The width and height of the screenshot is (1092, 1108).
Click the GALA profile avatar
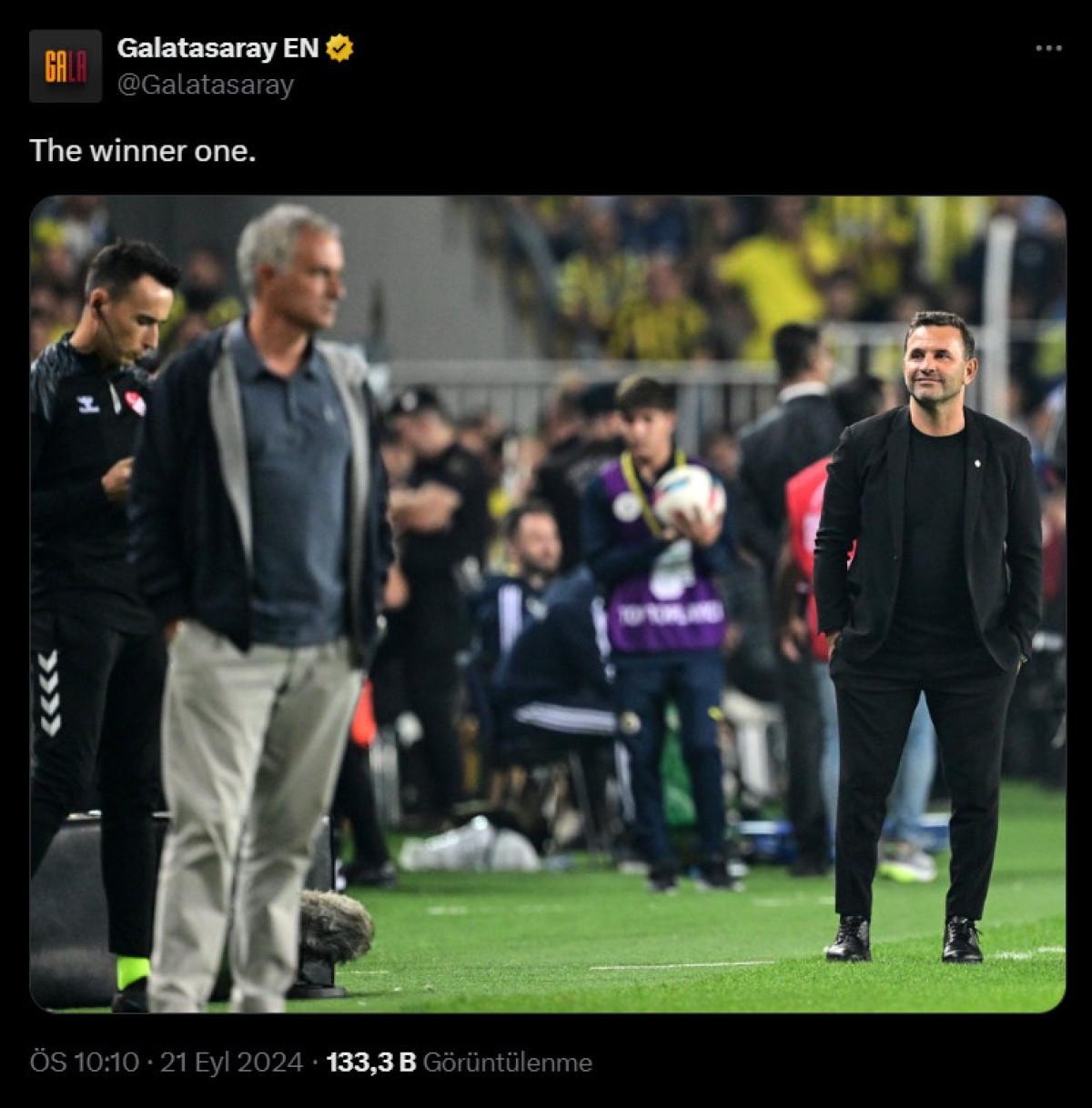(66, 66)
